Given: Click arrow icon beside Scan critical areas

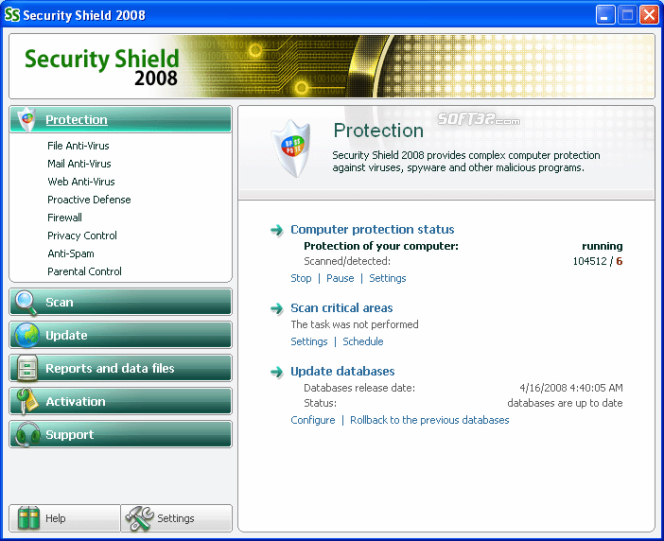Looking at the screenshot, I should click(x=277, y=308).
